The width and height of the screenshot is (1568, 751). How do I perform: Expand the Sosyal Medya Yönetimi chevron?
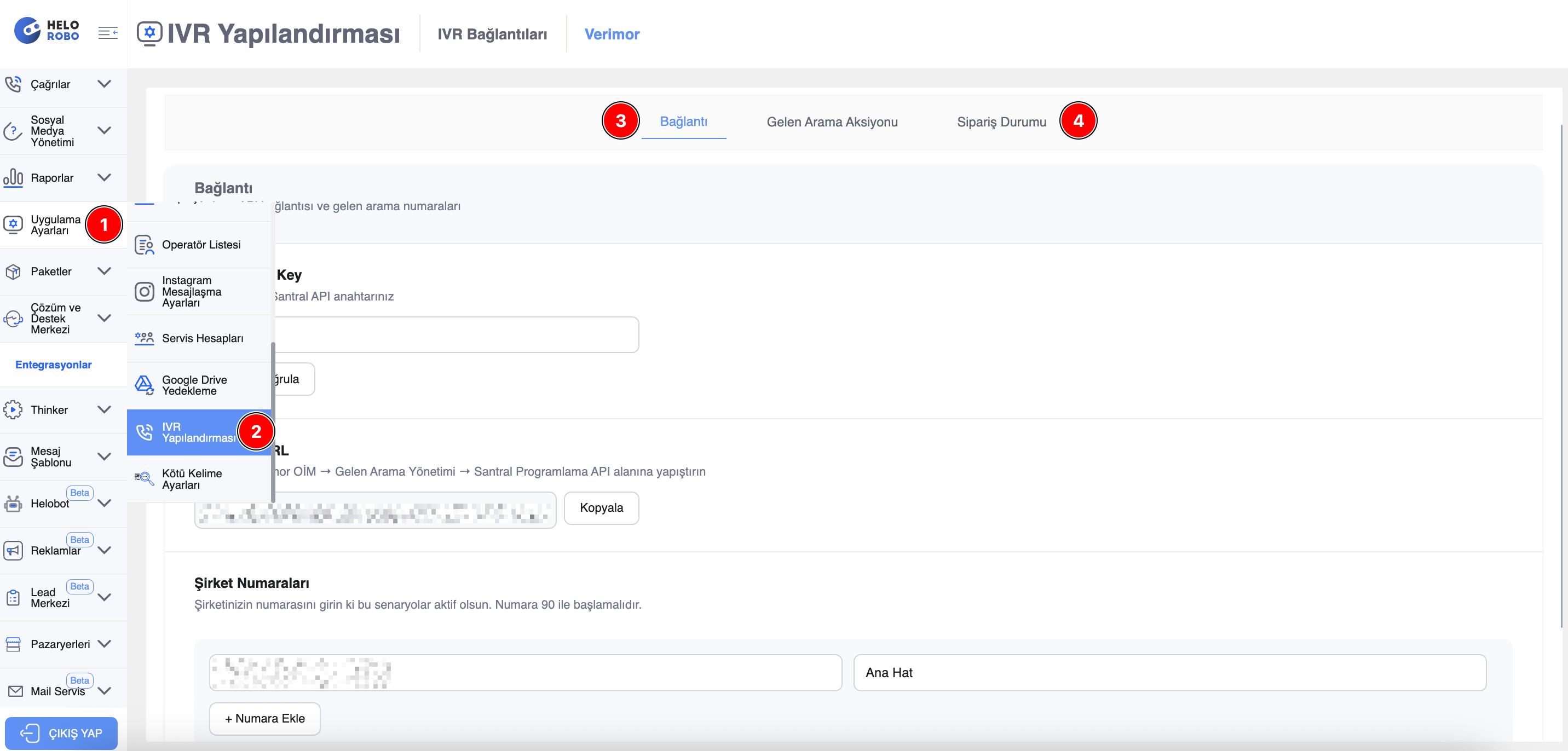[105, 131]
